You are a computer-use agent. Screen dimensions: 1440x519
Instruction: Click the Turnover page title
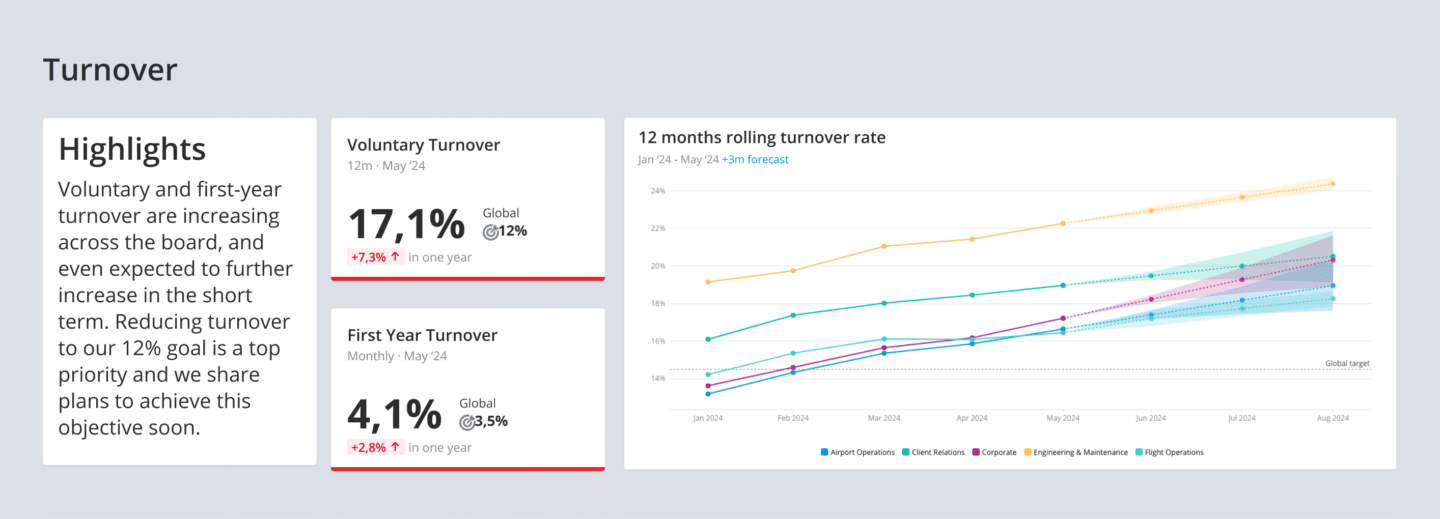110,69
